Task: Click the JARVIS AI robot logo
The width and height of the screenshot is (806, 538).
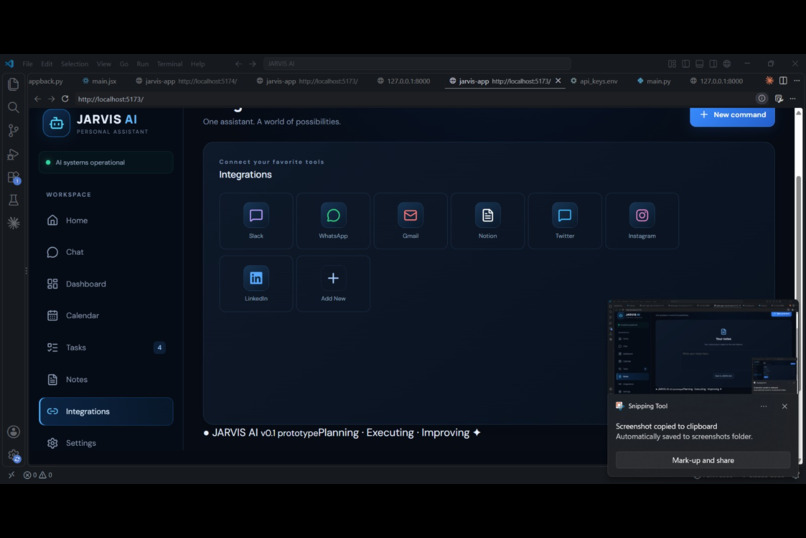Action: [x=57, y=123]
